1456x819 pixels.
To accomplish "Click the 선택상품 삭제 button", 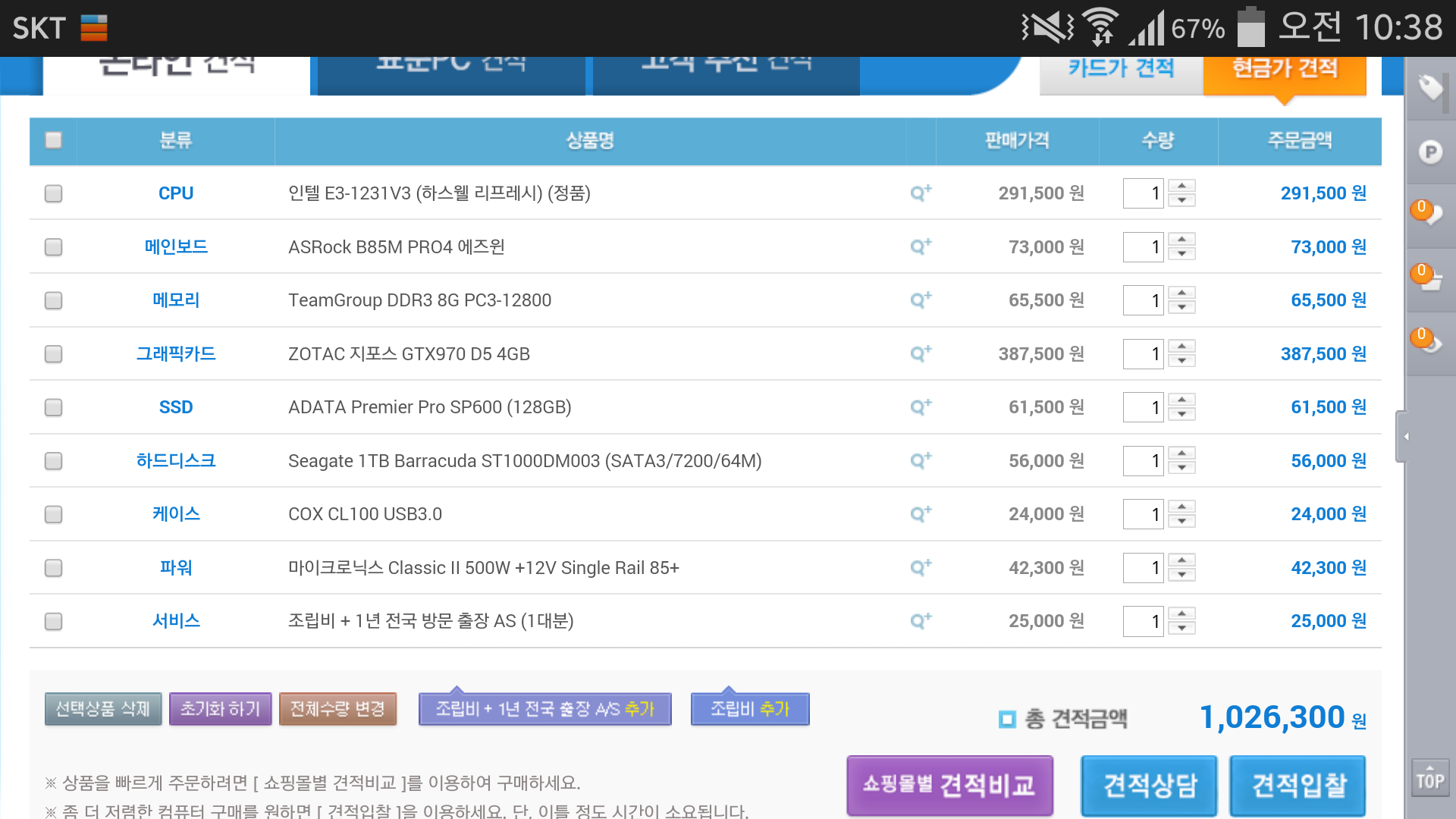I will (x=103, y=709).
